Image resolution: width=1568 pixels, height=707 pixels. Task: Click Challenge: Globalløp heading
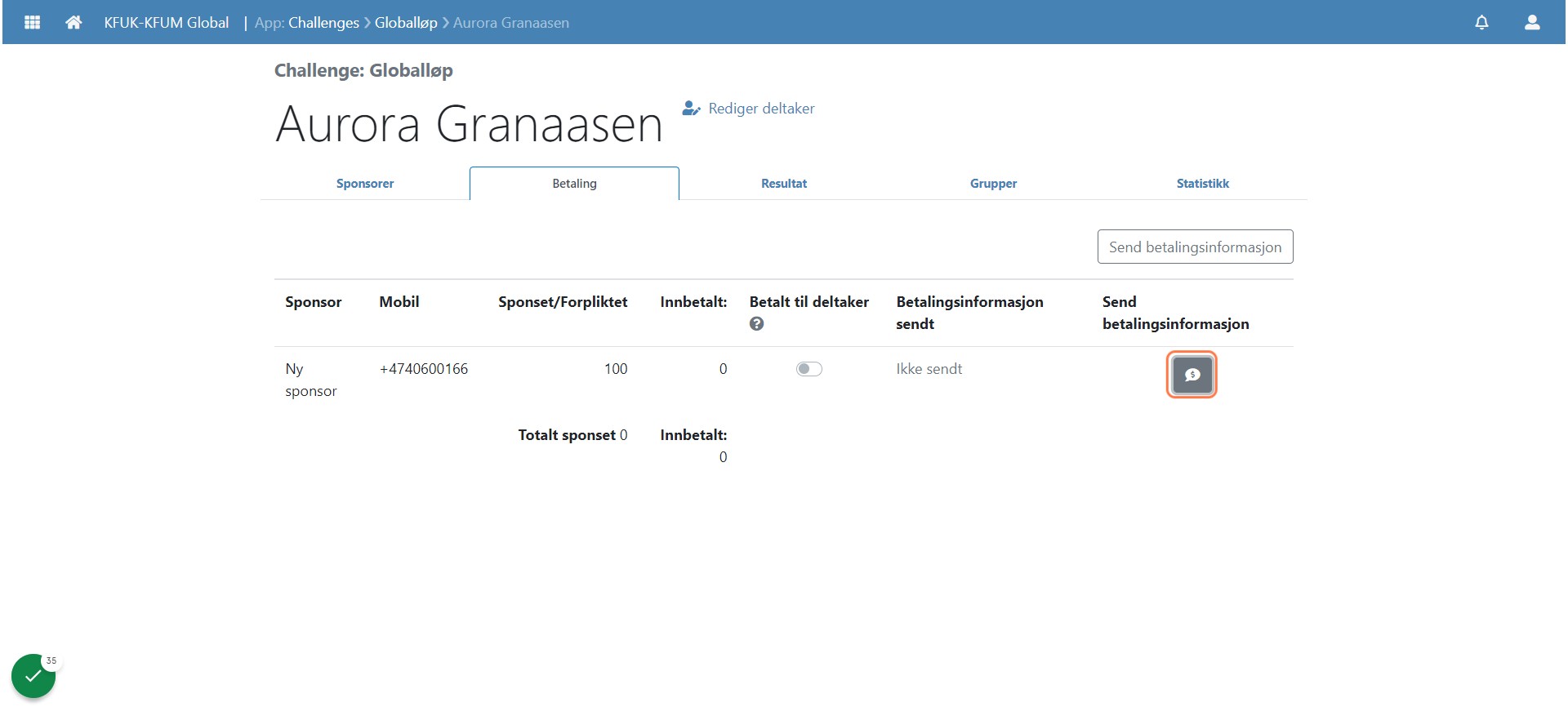pyautogui.click(x=363, y=70)
